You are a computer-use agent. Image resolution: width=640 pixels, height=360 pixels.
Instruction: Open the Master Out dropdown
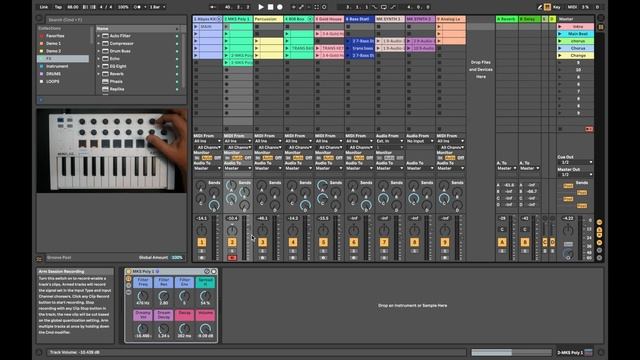[x=576, y=175]
